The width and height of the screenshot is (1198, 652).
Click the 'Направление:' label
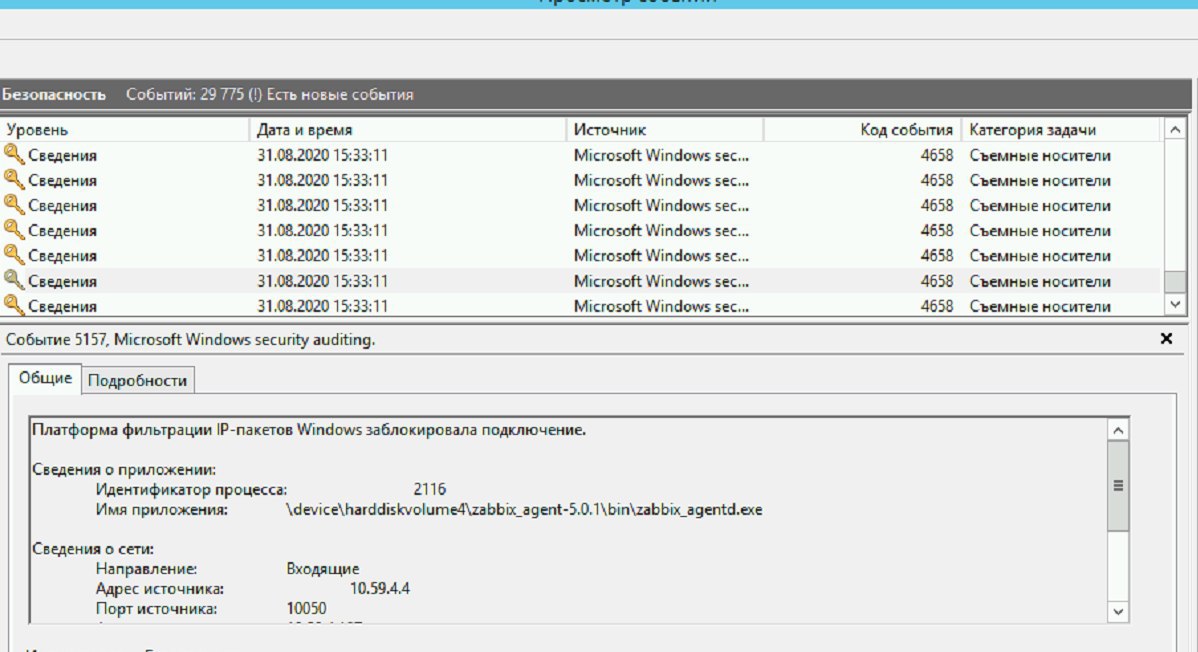146,569
